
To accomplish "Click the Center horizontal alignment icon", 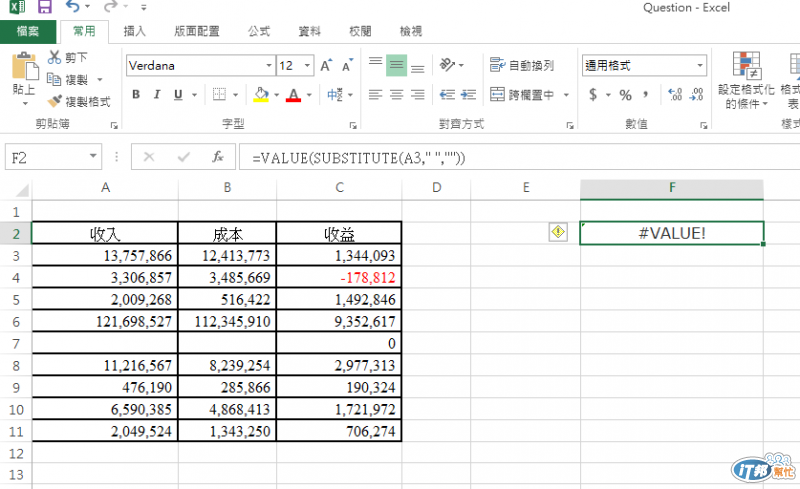I will (396, 94).
